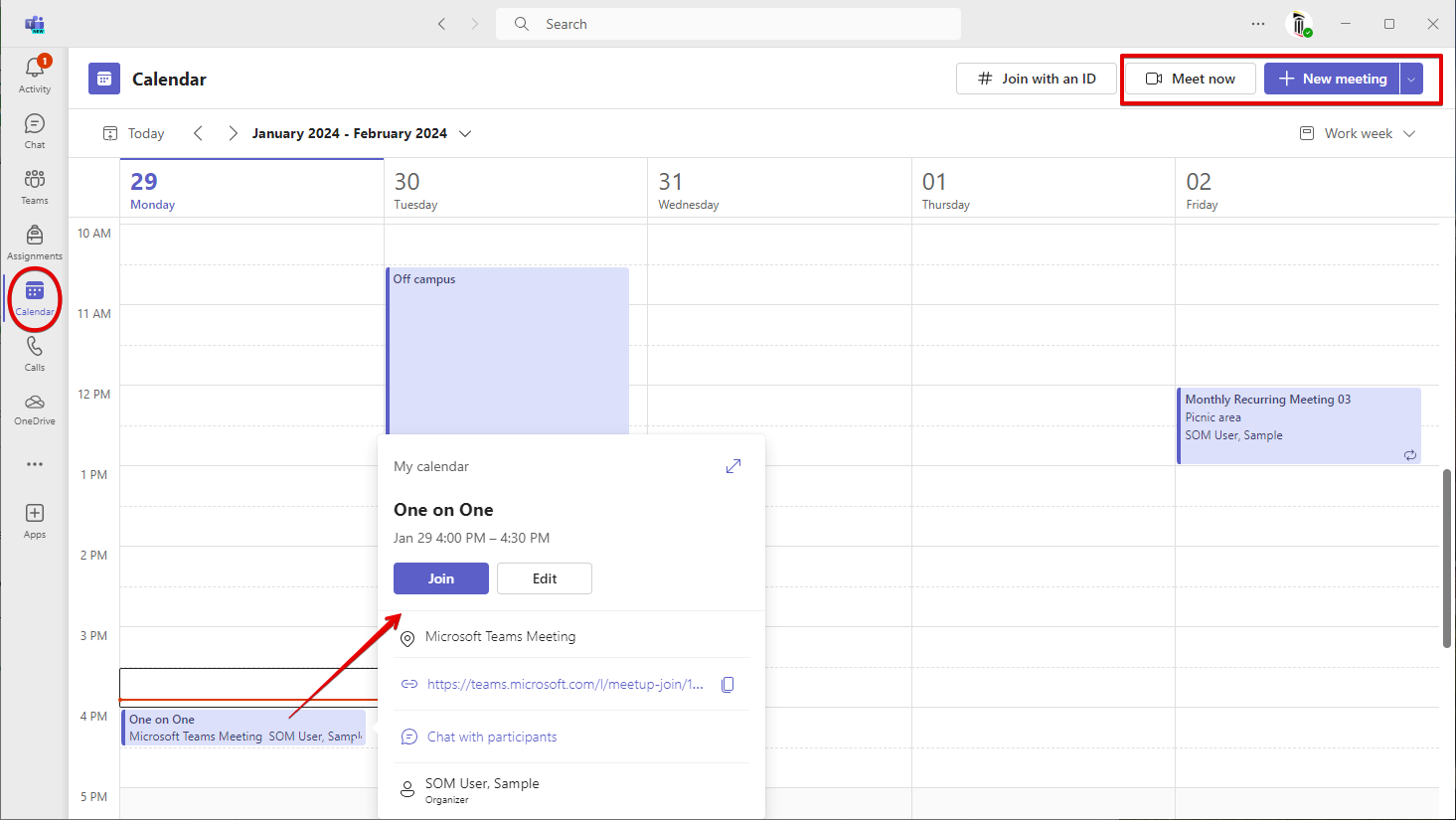Open Assignments in the left rail
This screenshot has width=1456, height=820.
click(35, 242)
